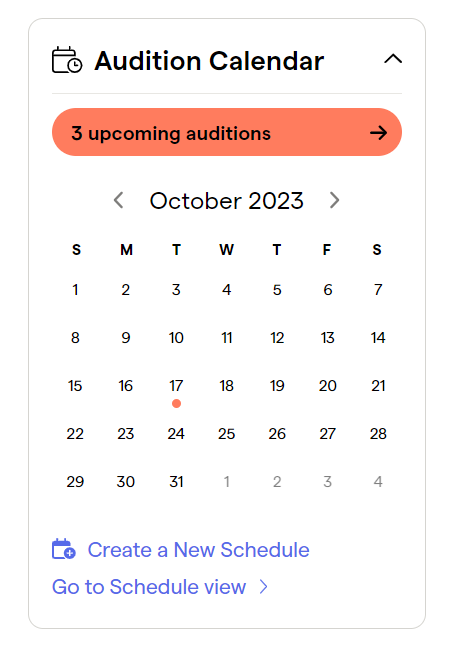The image size is (461, 656).
Task: Click the arrow on upcoming auditions banner
Action: [x=379, y=133]
